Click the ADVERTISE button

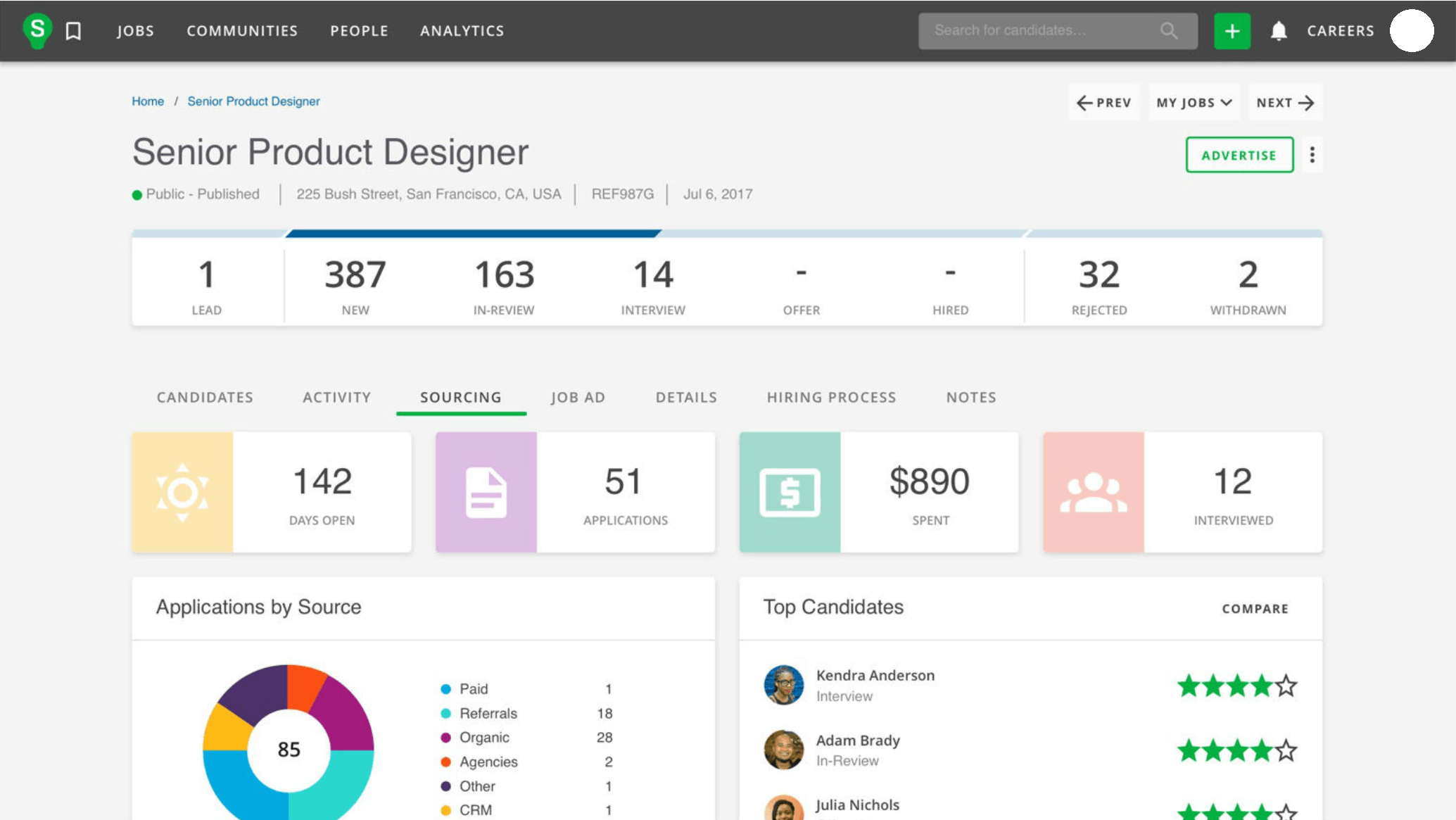click(1239, 155)
